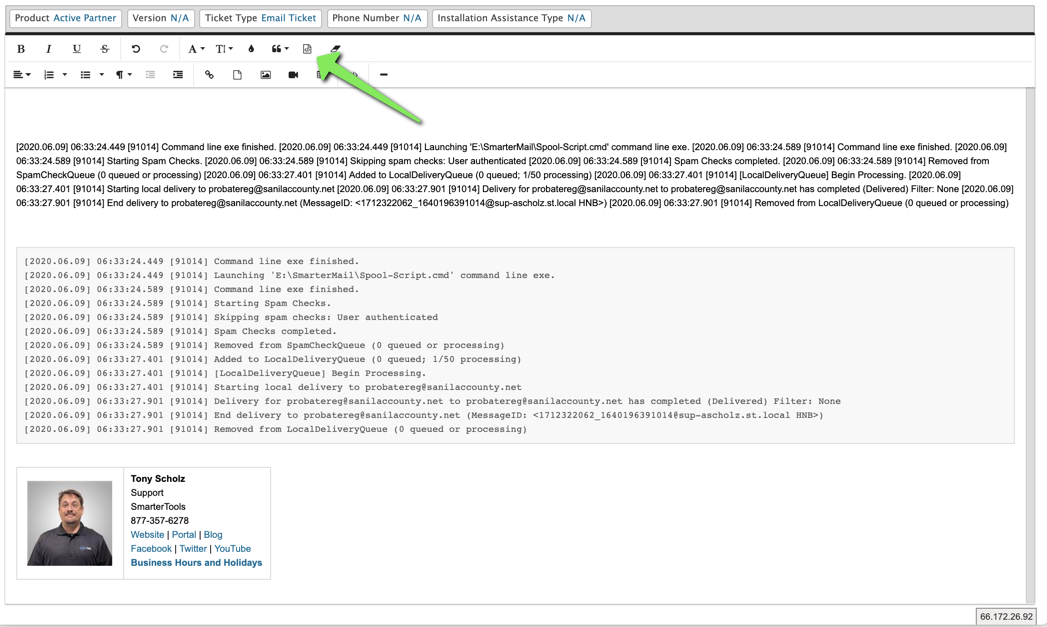The width and height of the screenshot is (1047, 627).
Task: Toggle underline formatting
Action: (x=76, y=49)
